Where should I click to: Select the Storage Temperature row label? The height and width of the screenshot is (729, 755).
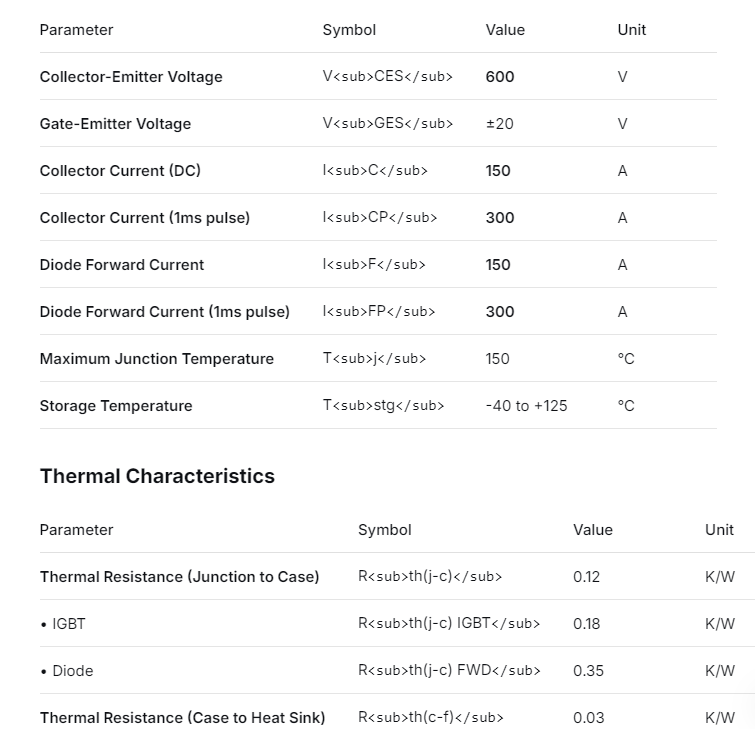point(116,406)
